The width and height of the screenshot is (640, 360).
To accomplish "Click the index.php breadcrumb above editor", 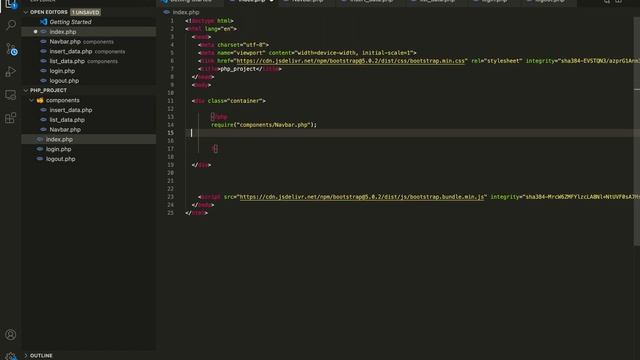I will click(x=186, y=12).
